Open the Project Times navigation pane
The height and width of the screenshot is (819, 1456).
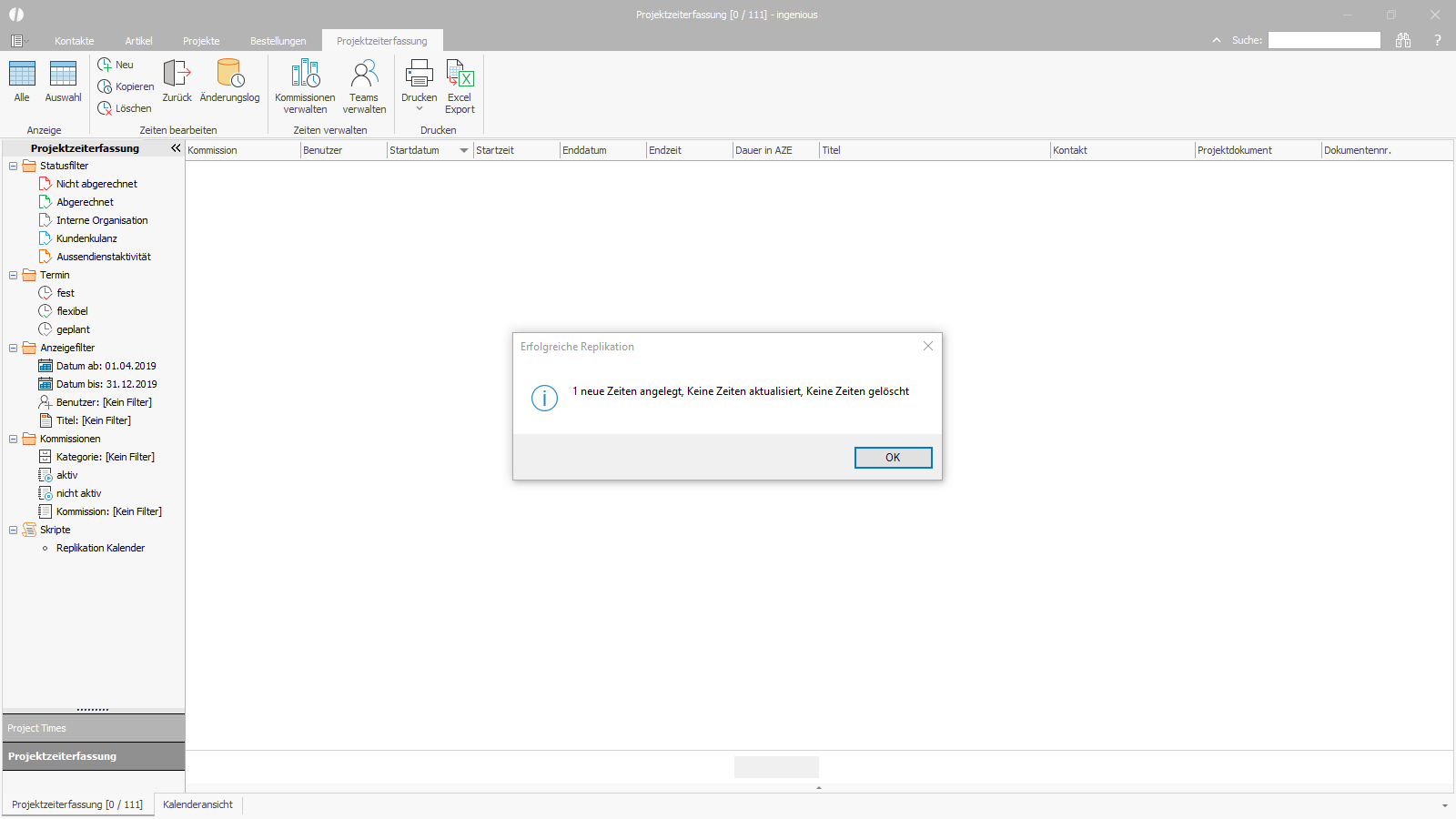click(x=94, y=728)
